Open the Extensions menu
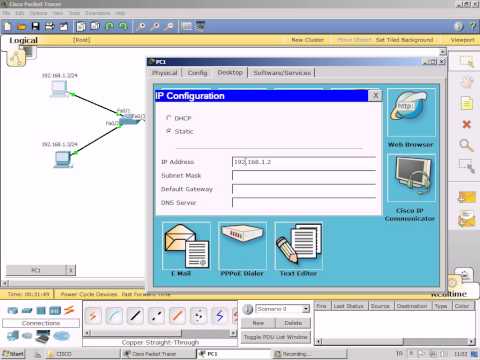The image size is (480, 360). [97, 13]
